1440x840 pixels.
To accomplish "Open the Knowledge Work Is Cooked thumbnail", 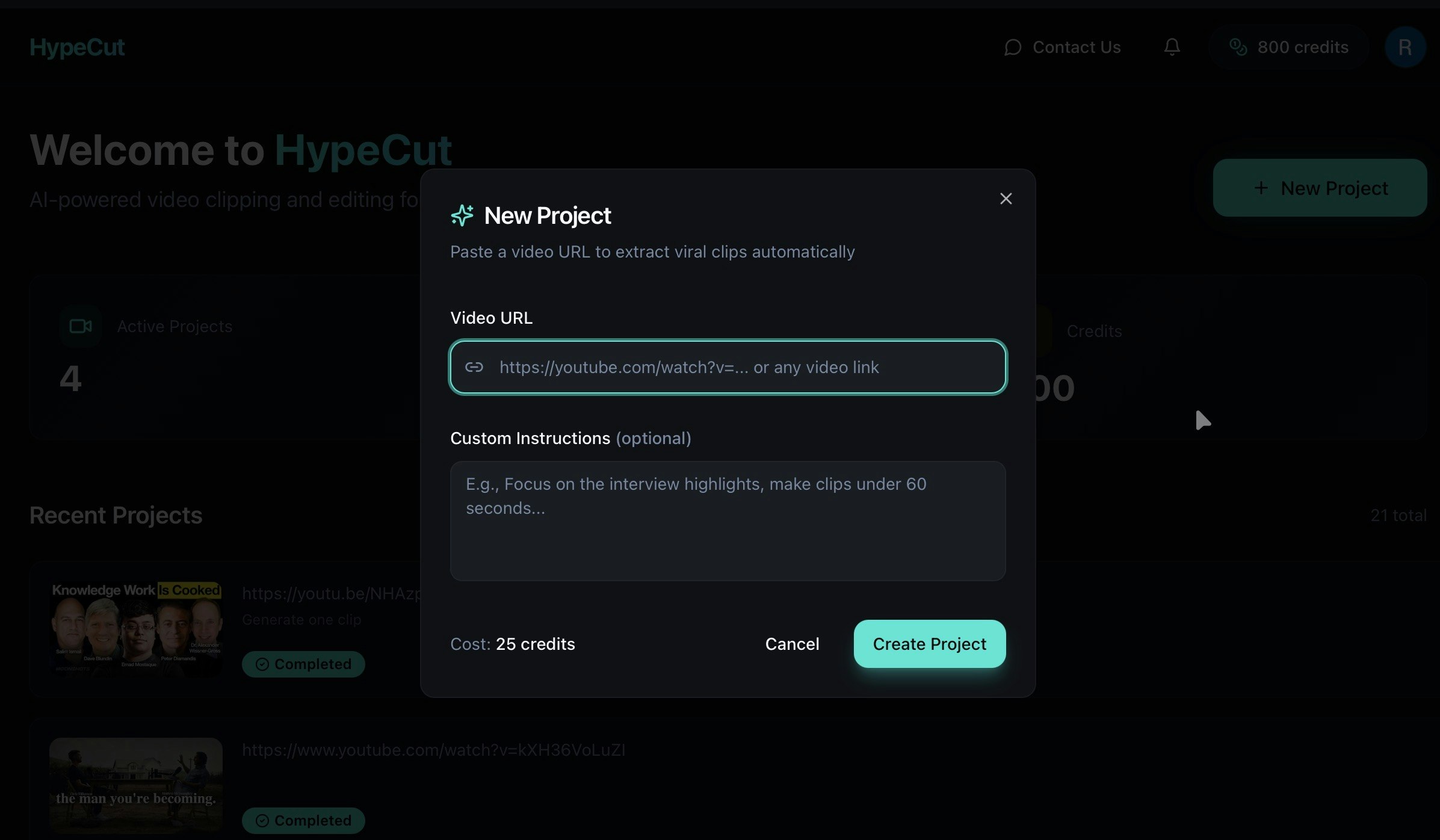I will tap(135, 628).
